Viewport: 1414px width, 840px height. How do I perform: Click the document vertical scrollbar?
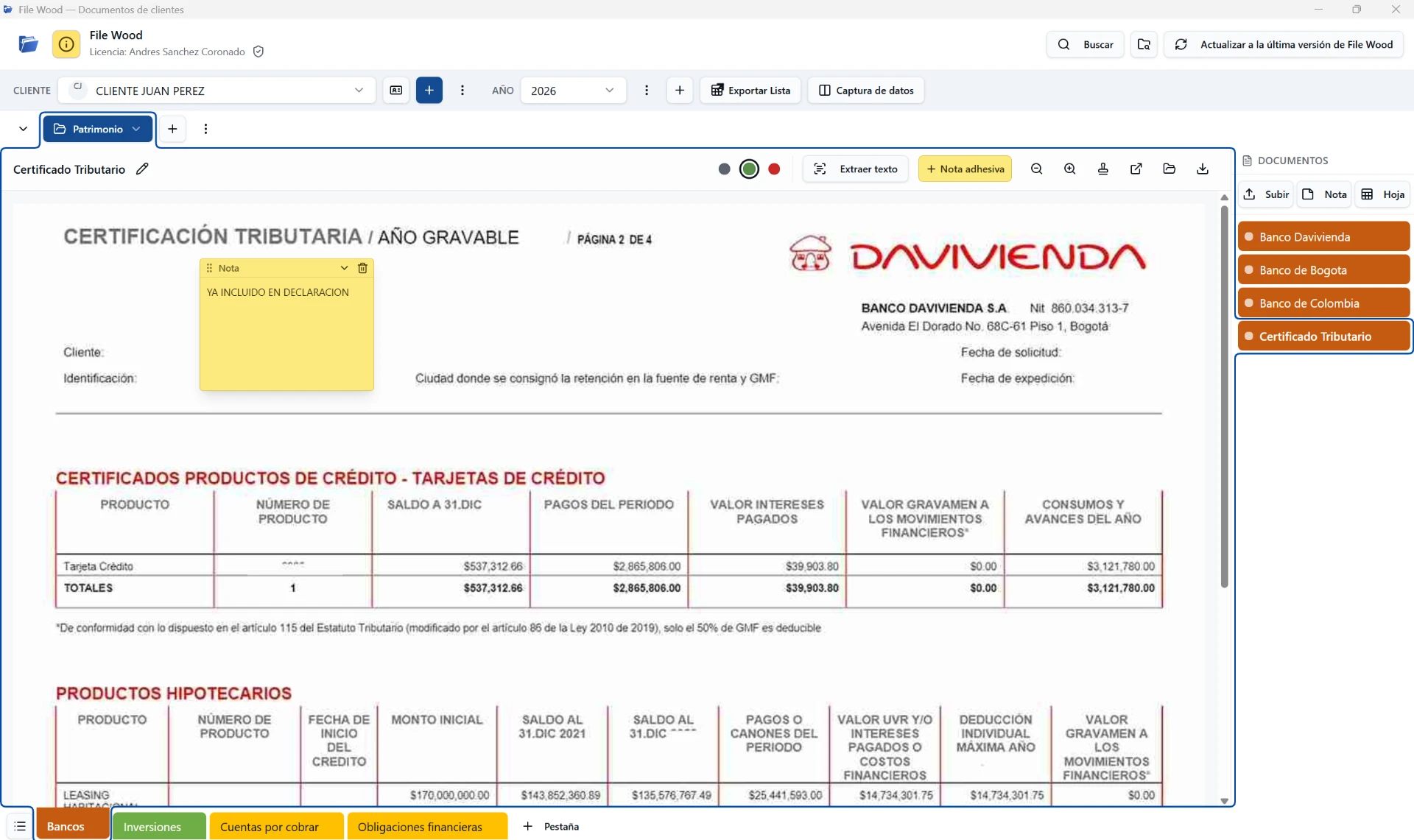(1224, 397)
